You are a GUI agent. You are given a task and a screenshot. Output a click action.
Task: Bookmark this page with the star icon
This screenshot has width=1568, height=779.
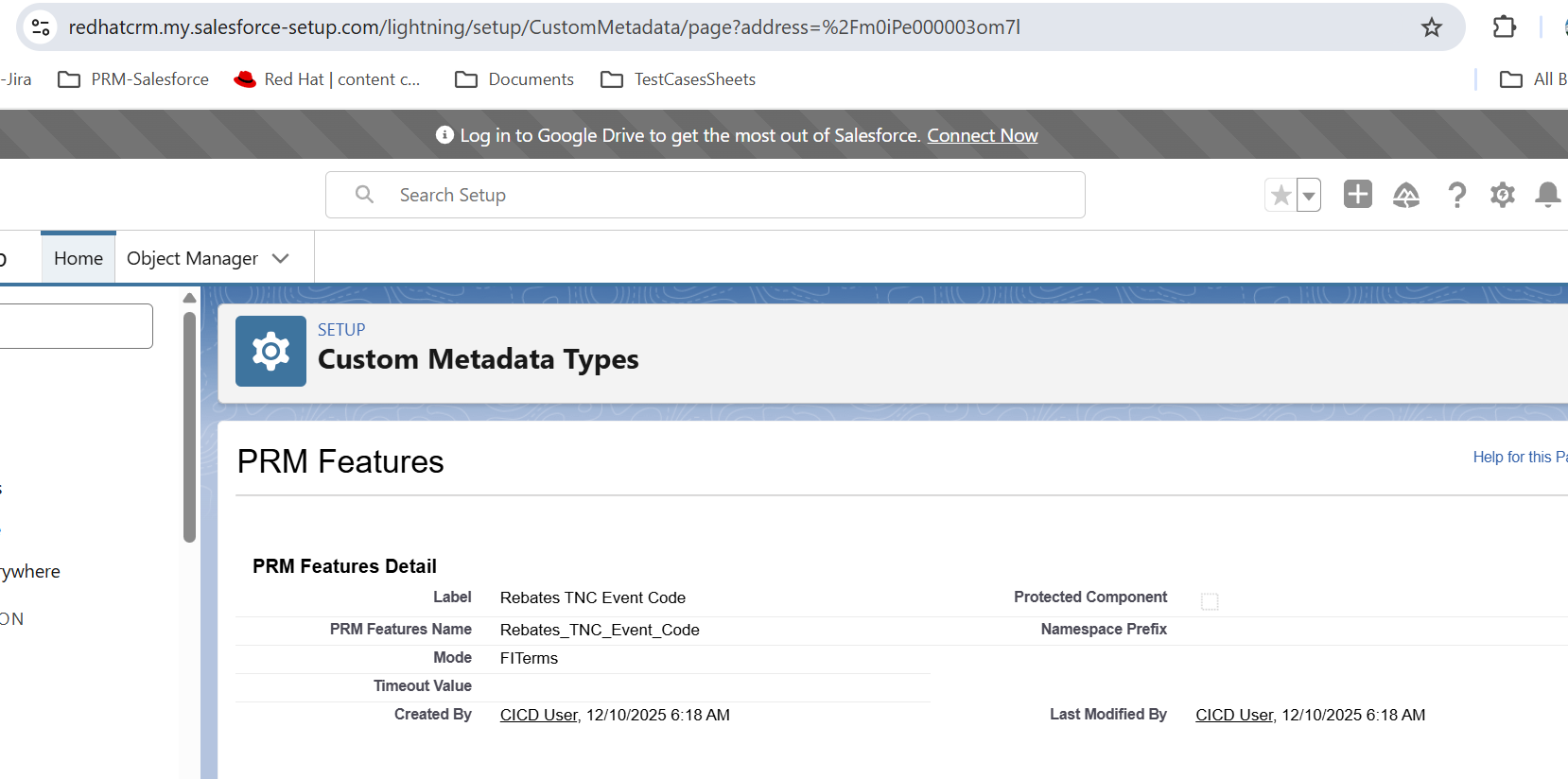coord(1431,27)
